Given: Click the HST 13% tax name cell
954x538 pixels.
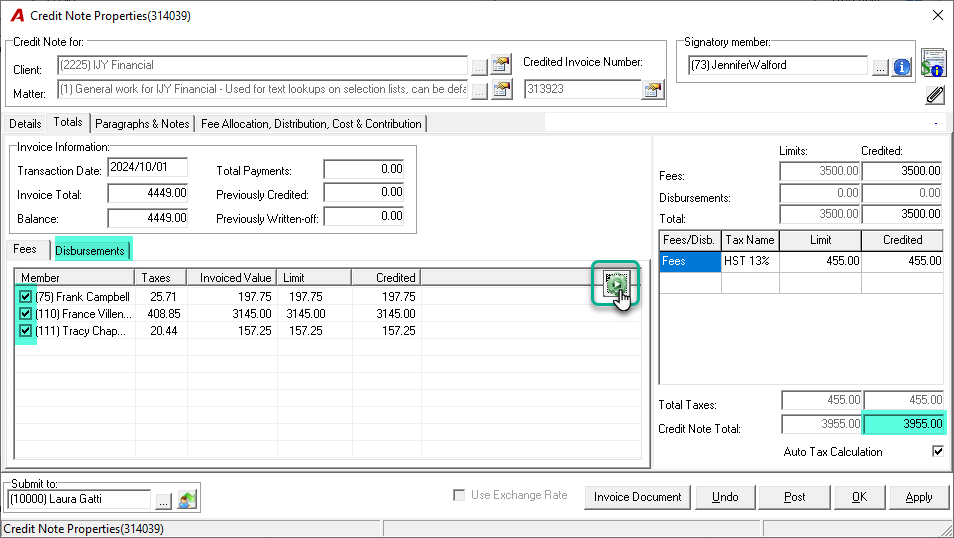Looking at the screenshot, I should click(750, 261).
